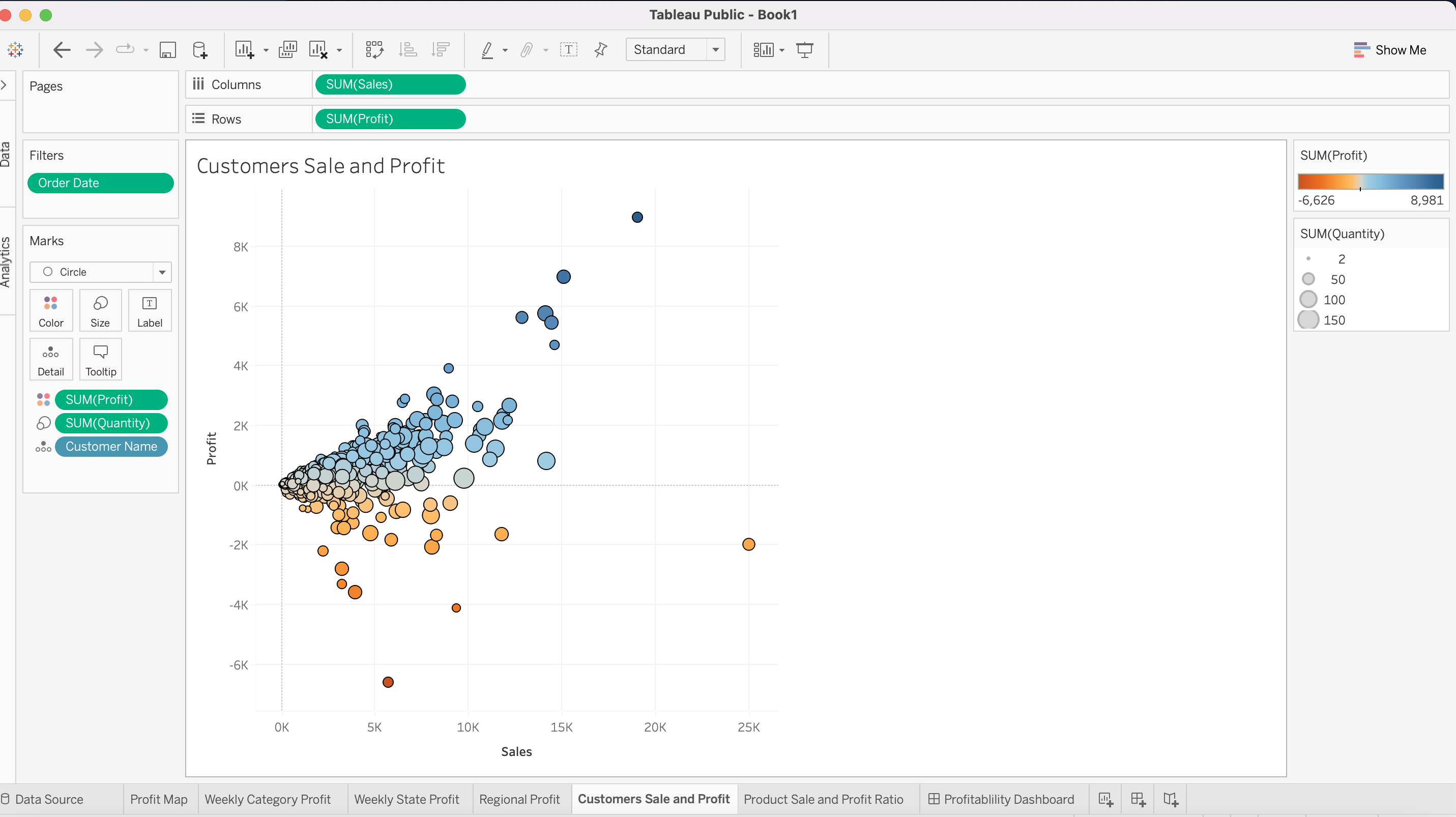This screenshot has height=817, width=1456.
Task: Click the Customer Name detail pill
Action: [x=111, y=446]
